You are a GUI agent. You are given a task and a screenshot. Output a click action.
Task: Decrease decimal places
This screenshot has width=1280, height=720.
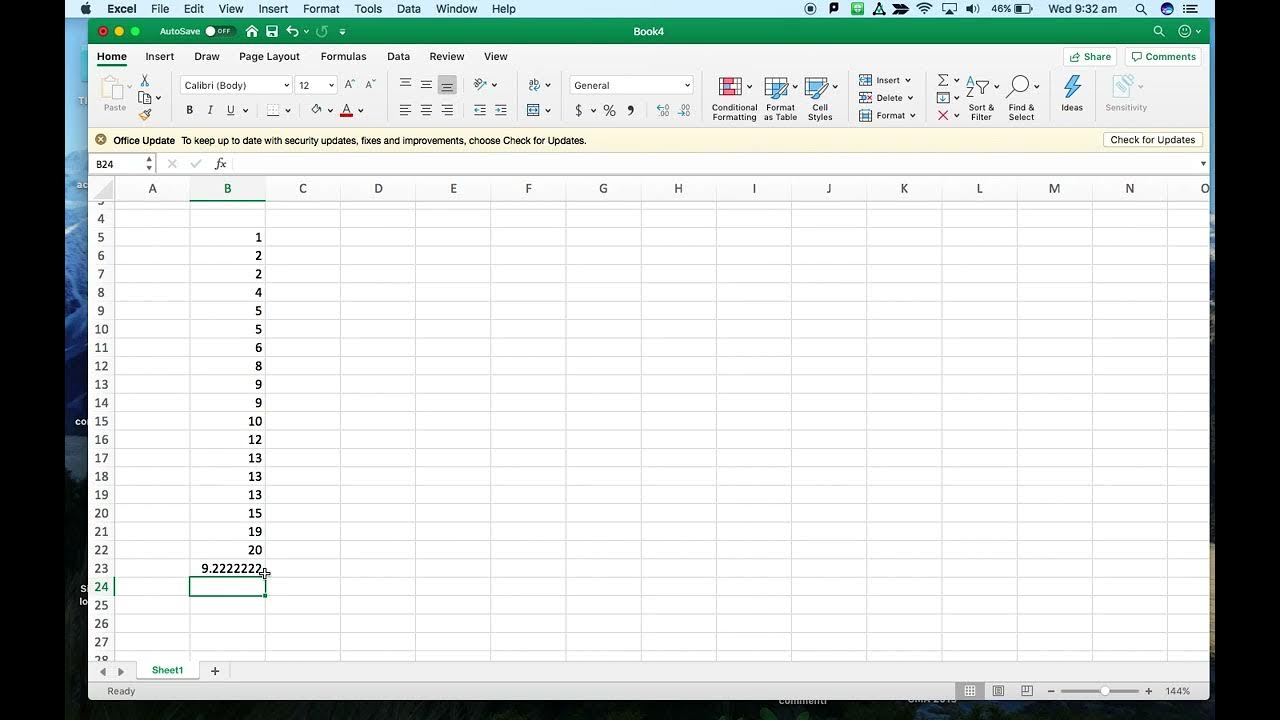tap(684, 110)
